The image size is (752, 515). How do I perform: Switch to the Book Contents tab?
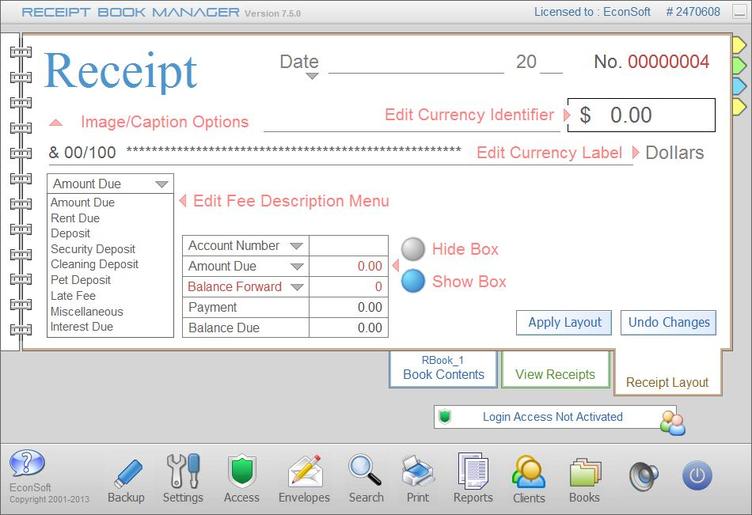tap(443, 369)
